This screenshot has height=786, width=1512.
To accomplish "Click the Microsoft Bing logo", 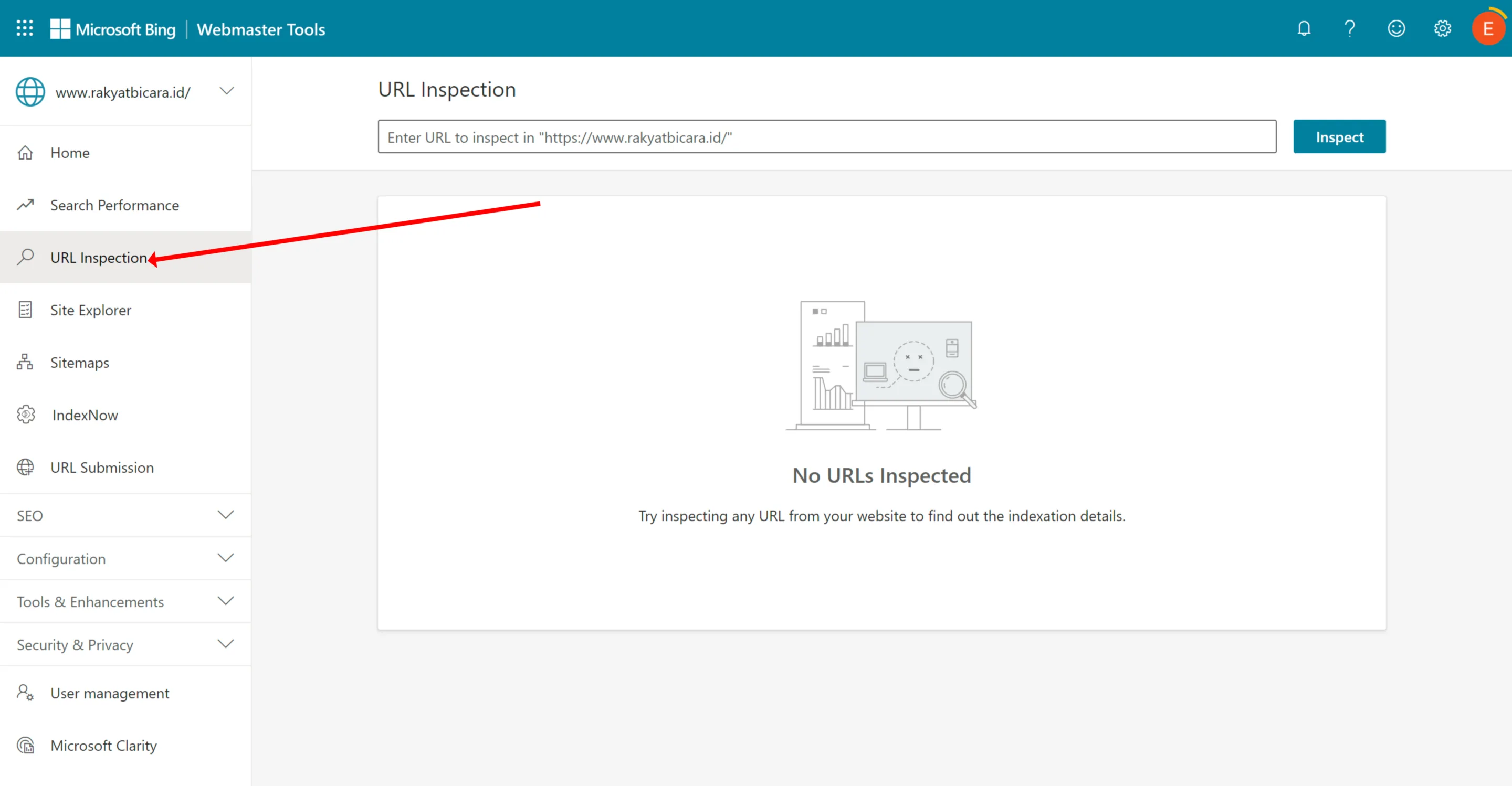I will click(x=113, y=29).
